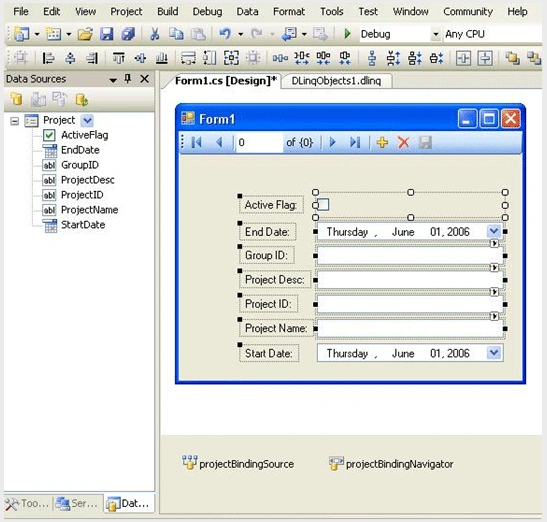Select projectBindingSource component
This screenshot has width=547, height=522.
click(238, 463)
